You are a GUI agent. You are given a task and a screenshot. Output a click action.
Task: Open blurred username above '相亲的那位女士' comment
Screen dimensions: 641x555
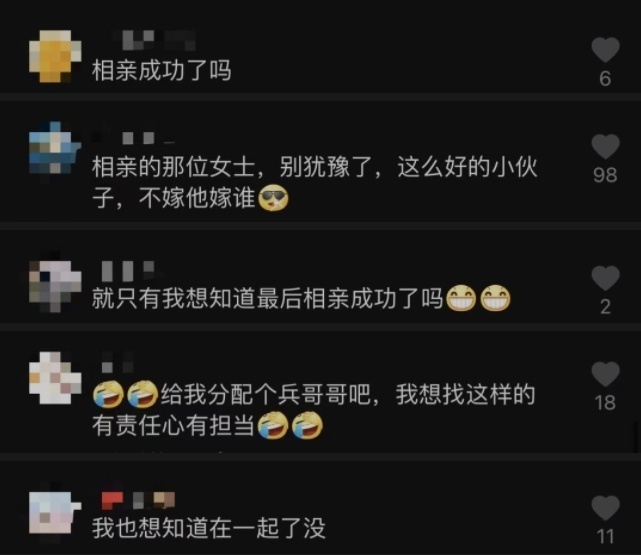point(138,138)
